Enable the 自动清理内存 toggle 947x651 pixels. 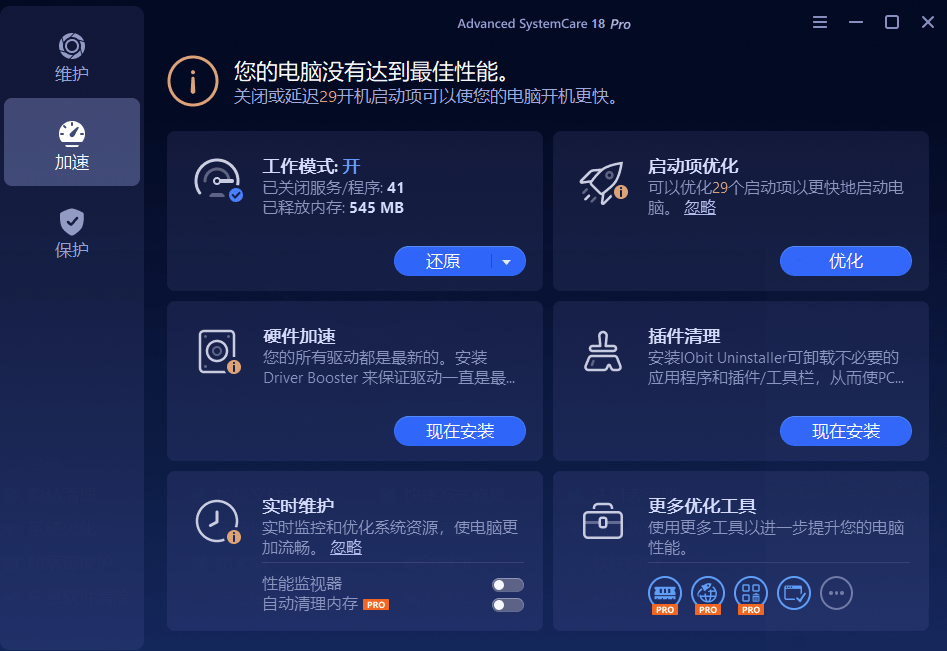tap(507, 605)
